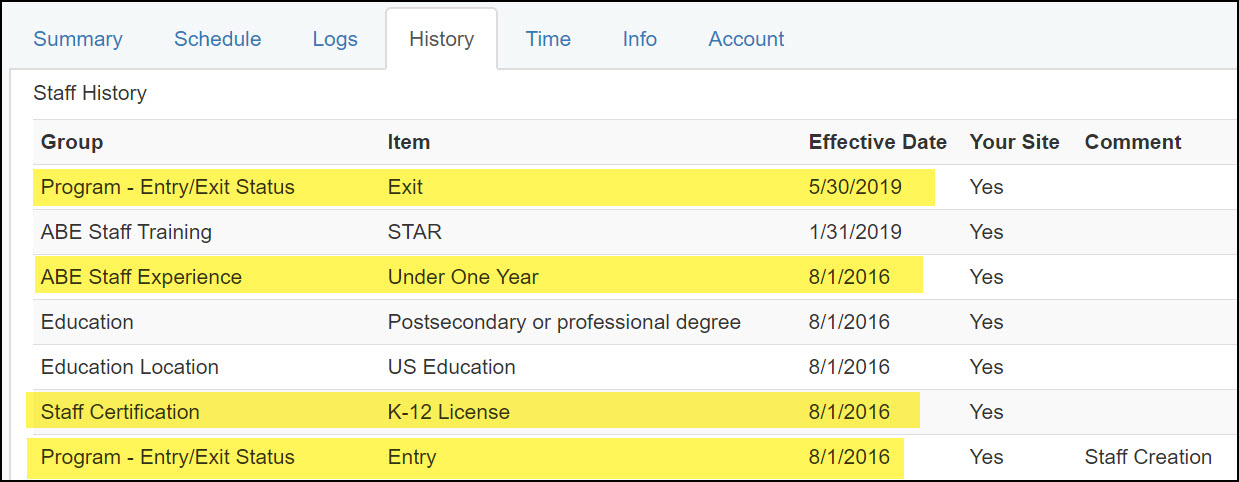This screenshot has height=482, width=1239.
Task: Click the Group column header
Action: coord(72,142)
